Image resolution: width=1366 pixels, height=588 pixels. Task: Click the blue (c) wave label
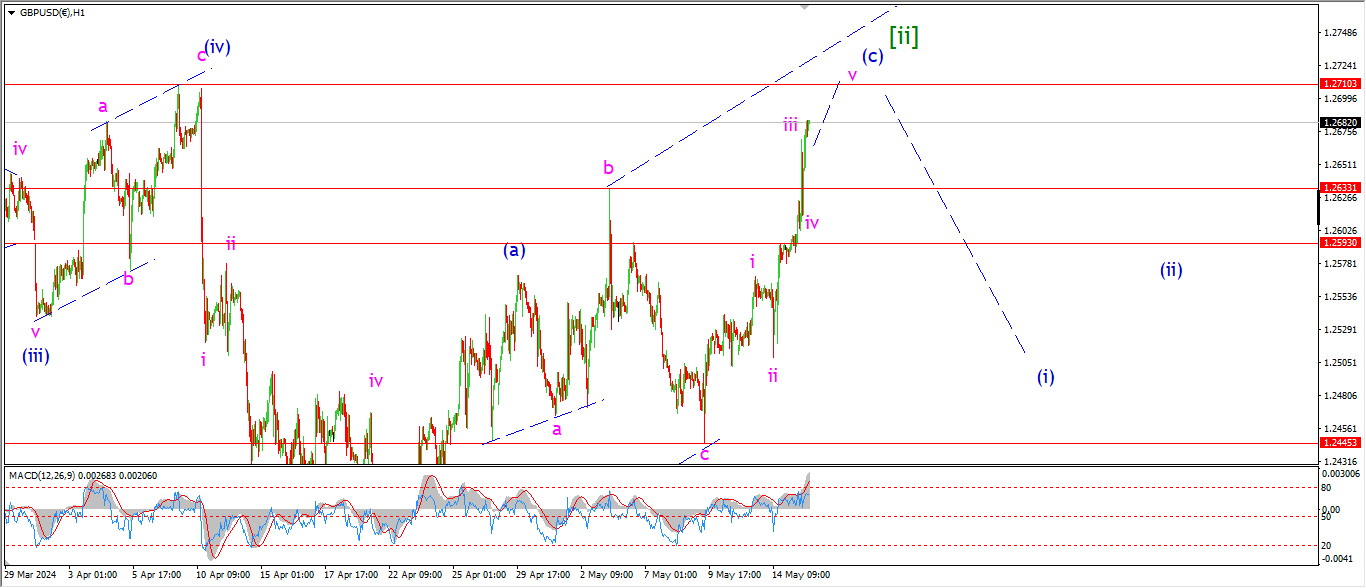pyautogui.click(x=872, y=57)
